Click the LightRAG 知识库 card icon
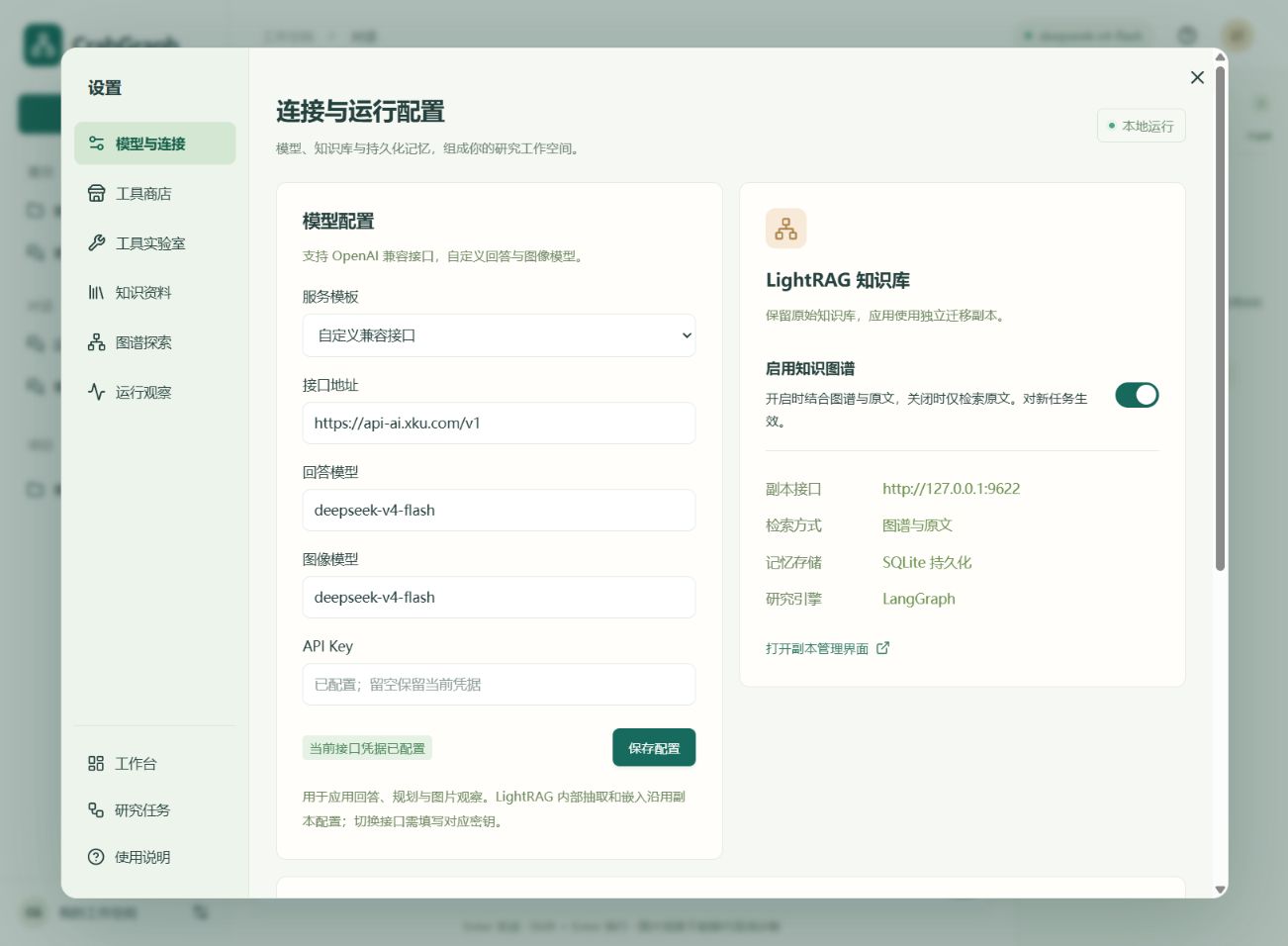Image resolution: width=1288 pixels, height=946 pixels. (x=786, y=229)
